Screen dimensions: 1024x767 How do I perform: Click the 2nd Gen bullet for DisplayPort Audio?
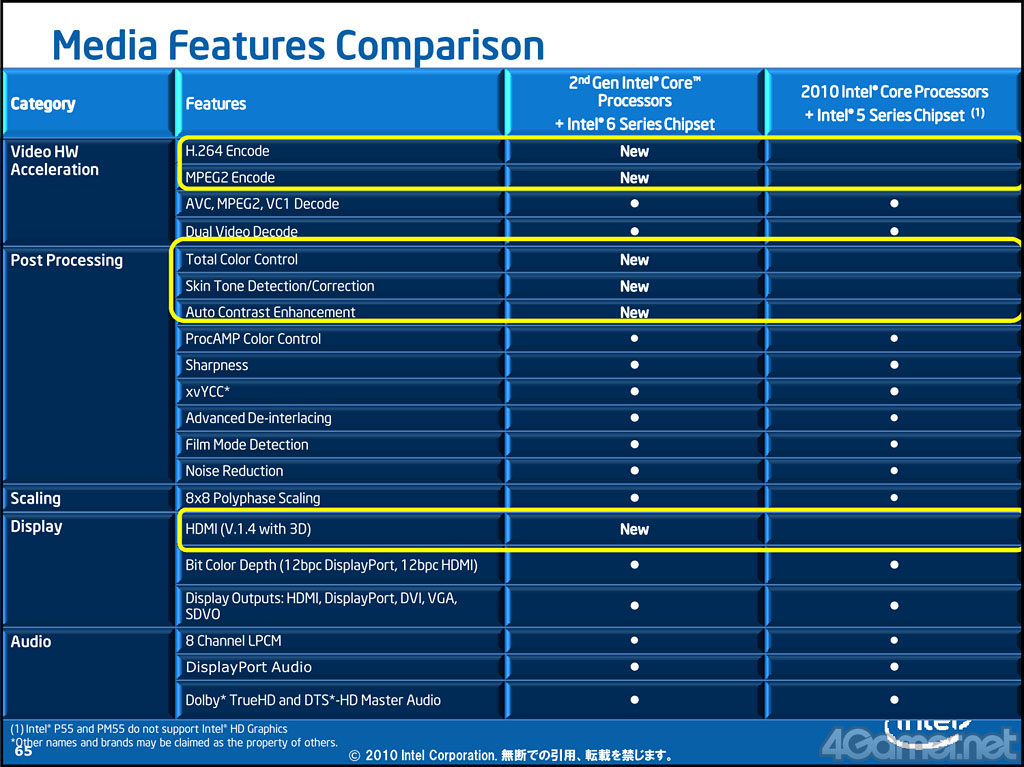click(x=634, y=667)
